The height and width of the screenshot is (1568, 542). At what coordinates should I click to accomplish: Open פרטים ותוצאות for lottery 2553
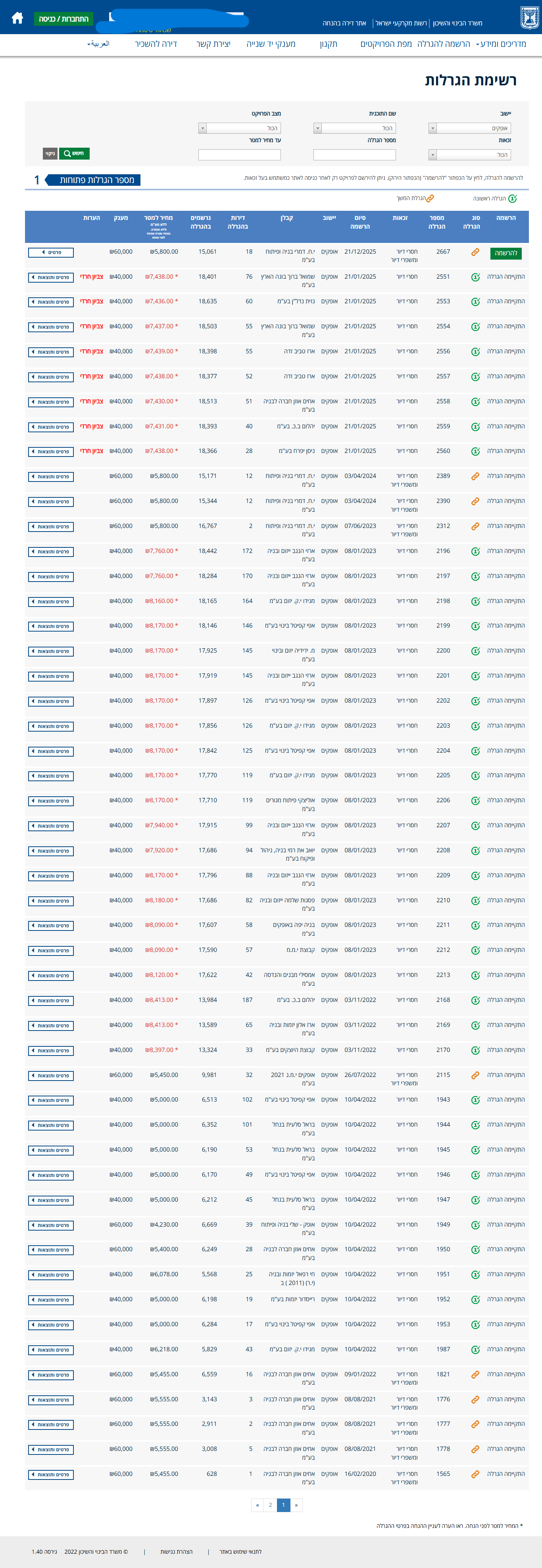(x=51, y=302)
